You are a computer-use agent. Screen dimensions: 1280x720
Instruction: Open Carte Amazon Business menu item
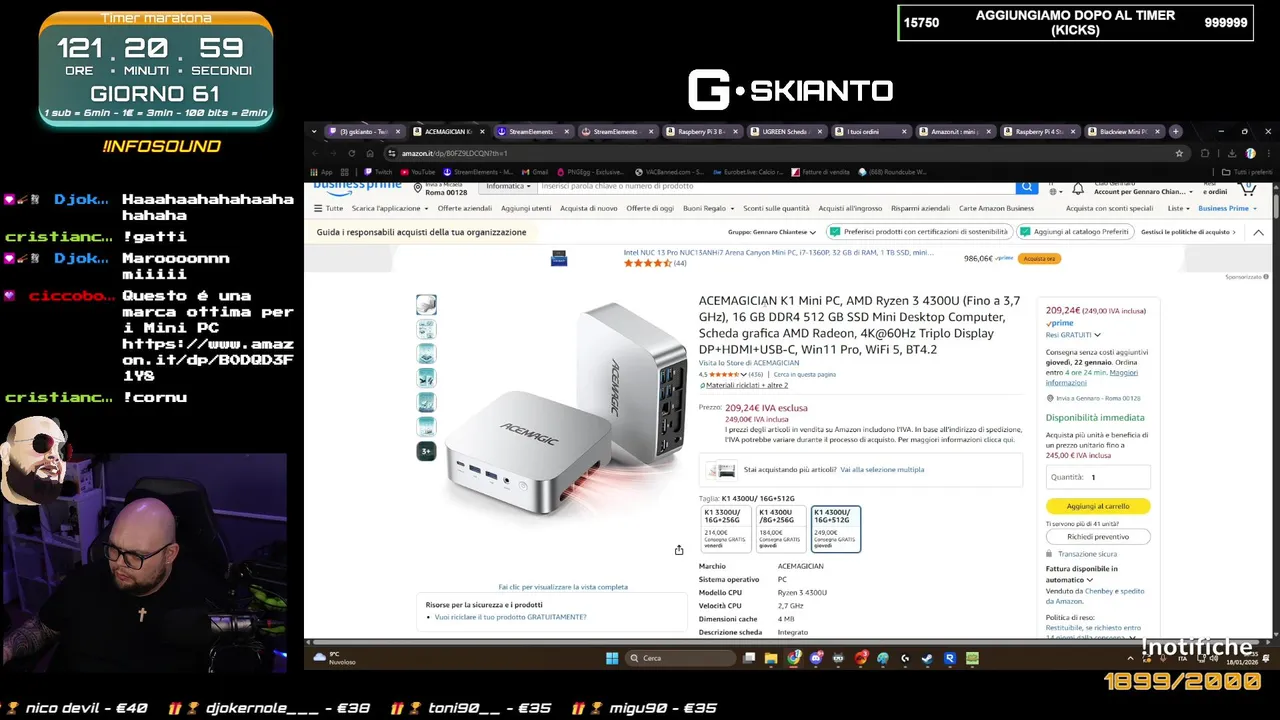coord(996,208)
